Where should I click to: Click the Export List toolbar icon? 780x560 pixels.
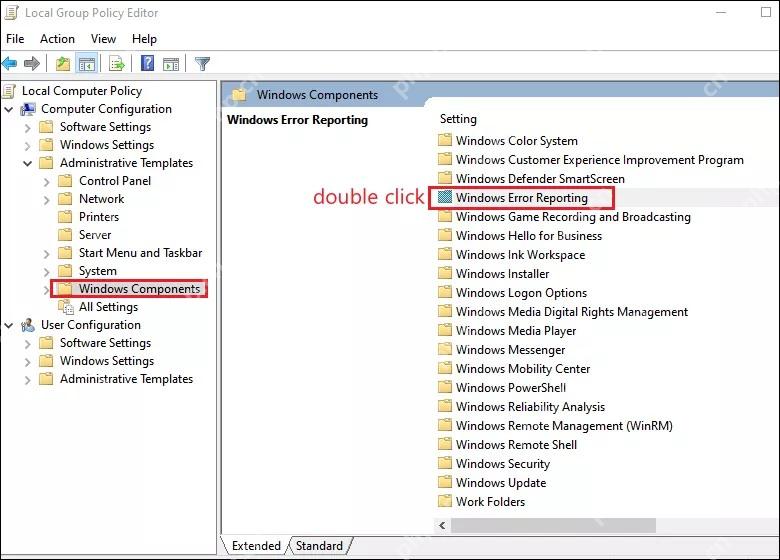point(117,64)
